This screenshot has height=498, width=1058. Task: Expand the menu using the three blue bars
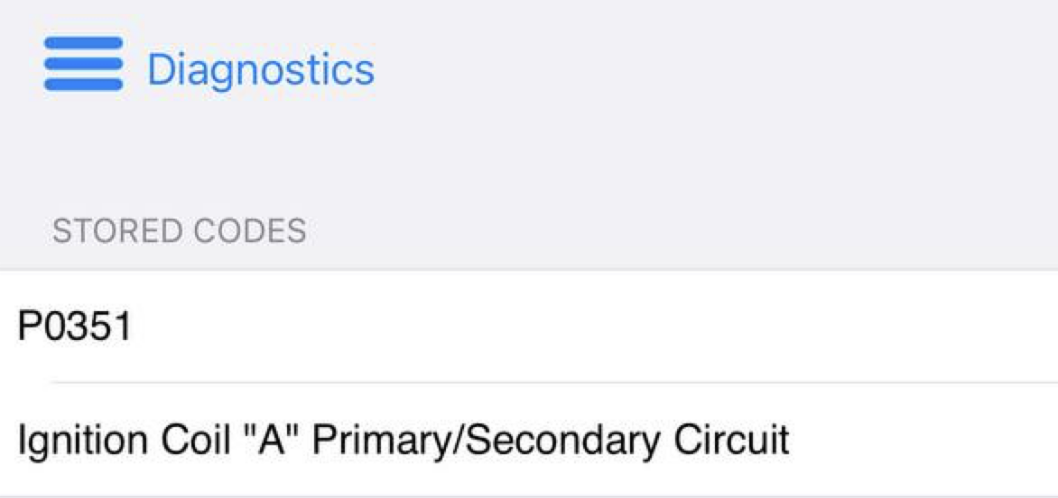coord(83,65)
